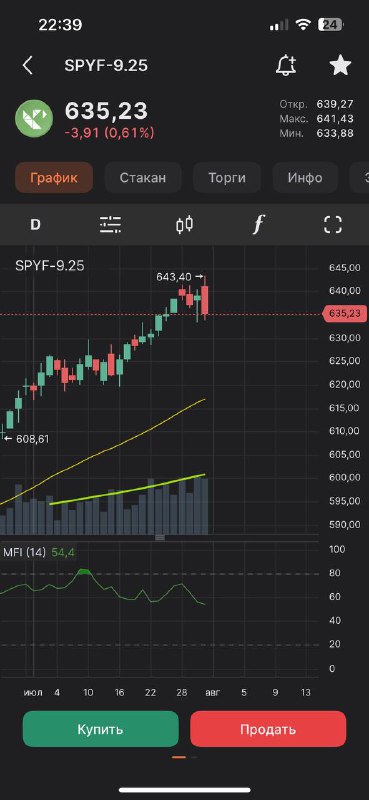The image size is (369, 800).
Task: Click the MFI (14) indicator label
Action: point(24,552)
